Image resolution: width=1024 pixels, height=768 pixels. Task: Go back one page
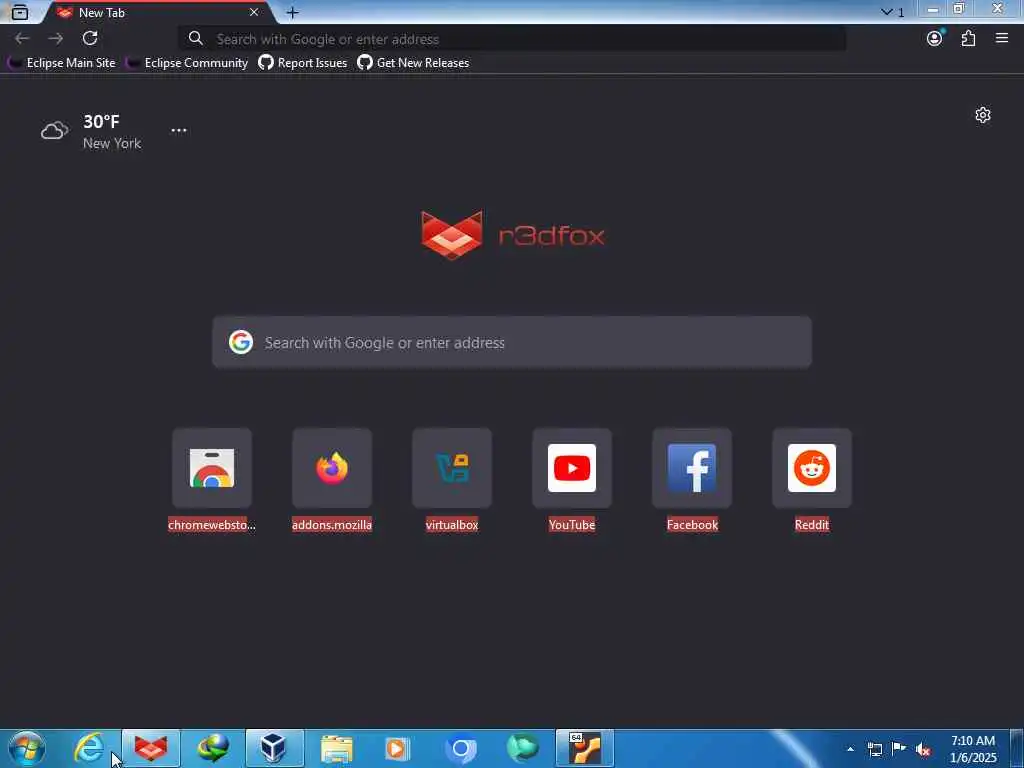point(22,39)
